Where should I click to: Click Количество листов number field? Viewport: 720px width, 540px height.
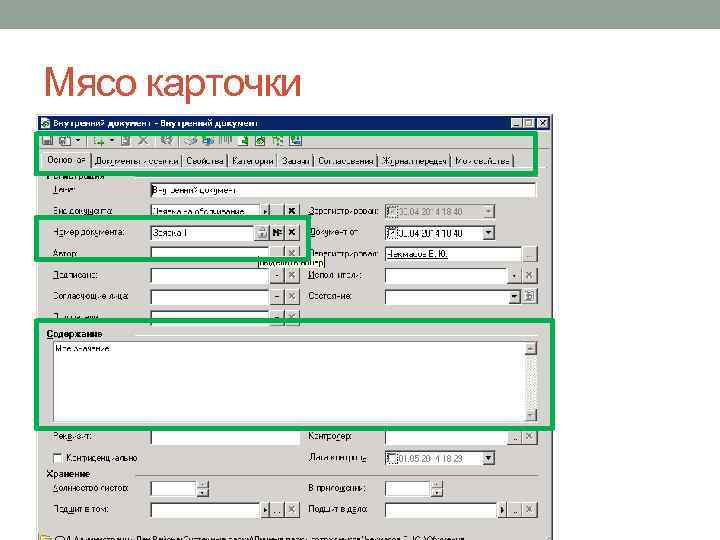174,488
